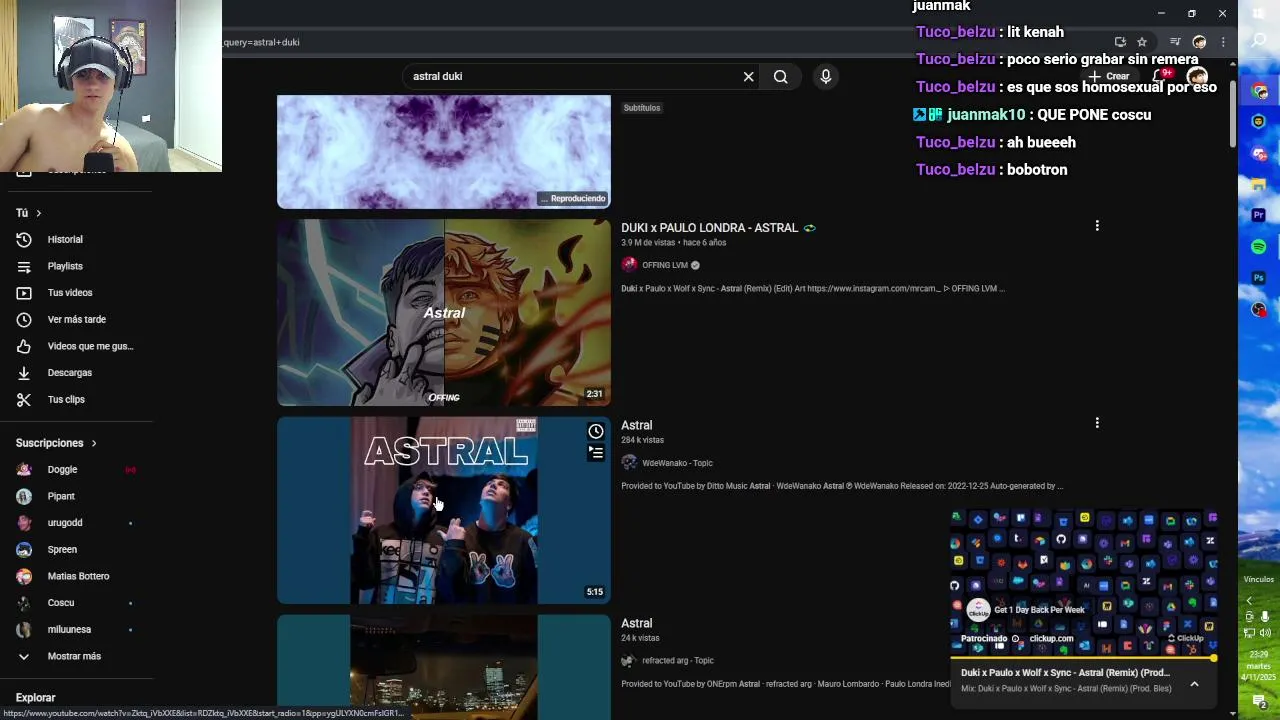The width and height of the screenshot is (1280, 720).
Task: Open the Astral 284 k vistas title
Action: [x=636, y=425]
